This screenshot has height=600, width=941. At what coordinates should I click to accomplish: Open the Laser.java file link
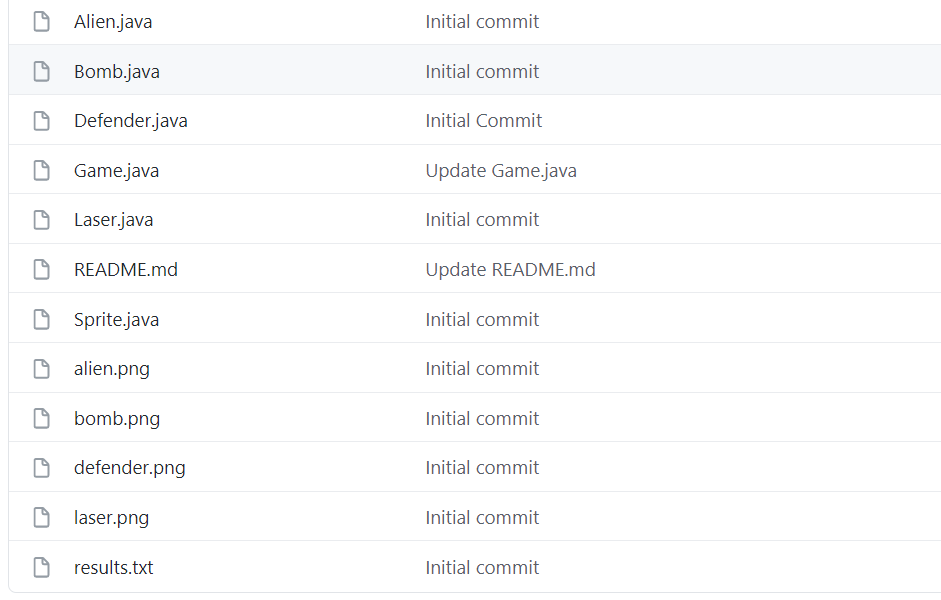pos(113,220)
